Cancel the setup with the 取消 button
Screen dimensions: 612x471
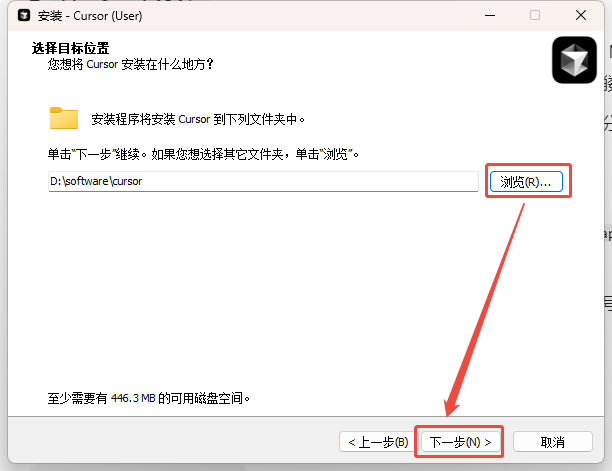pos(553,442)
